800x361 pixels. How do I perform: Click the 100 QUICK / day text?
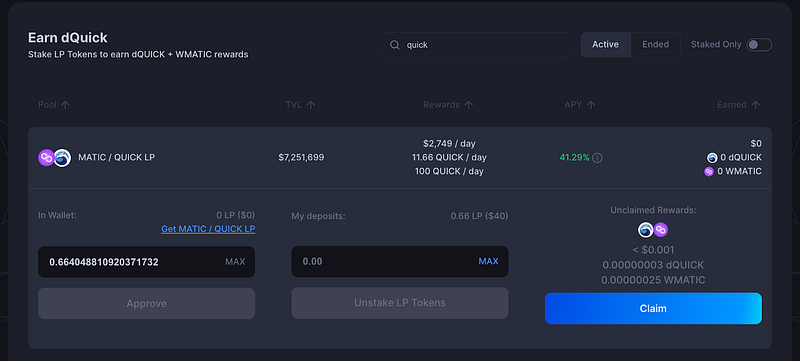(449, 171)
